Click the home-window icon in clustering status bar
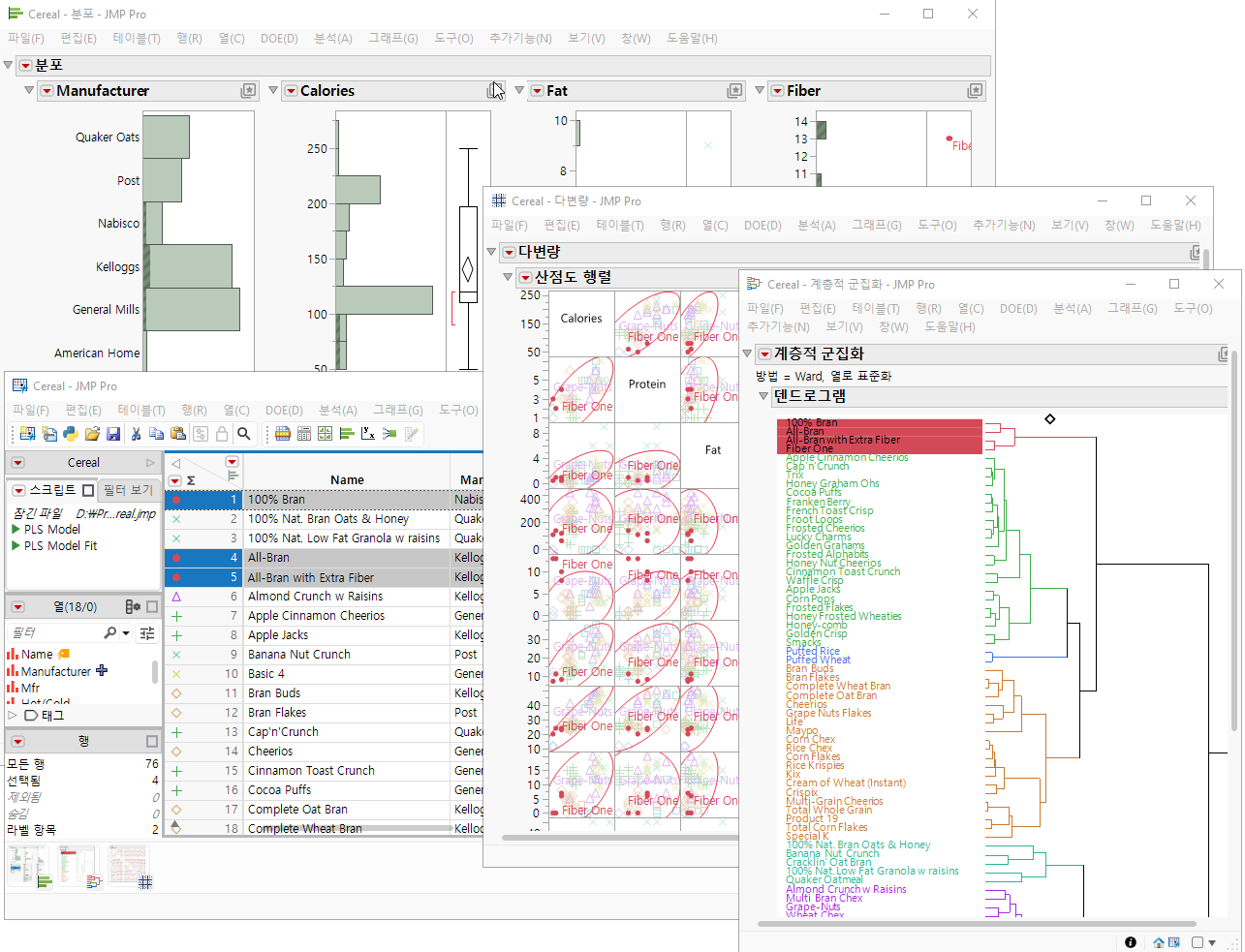This screenshot has width=1245, height=952. (x=1159, y=942)
